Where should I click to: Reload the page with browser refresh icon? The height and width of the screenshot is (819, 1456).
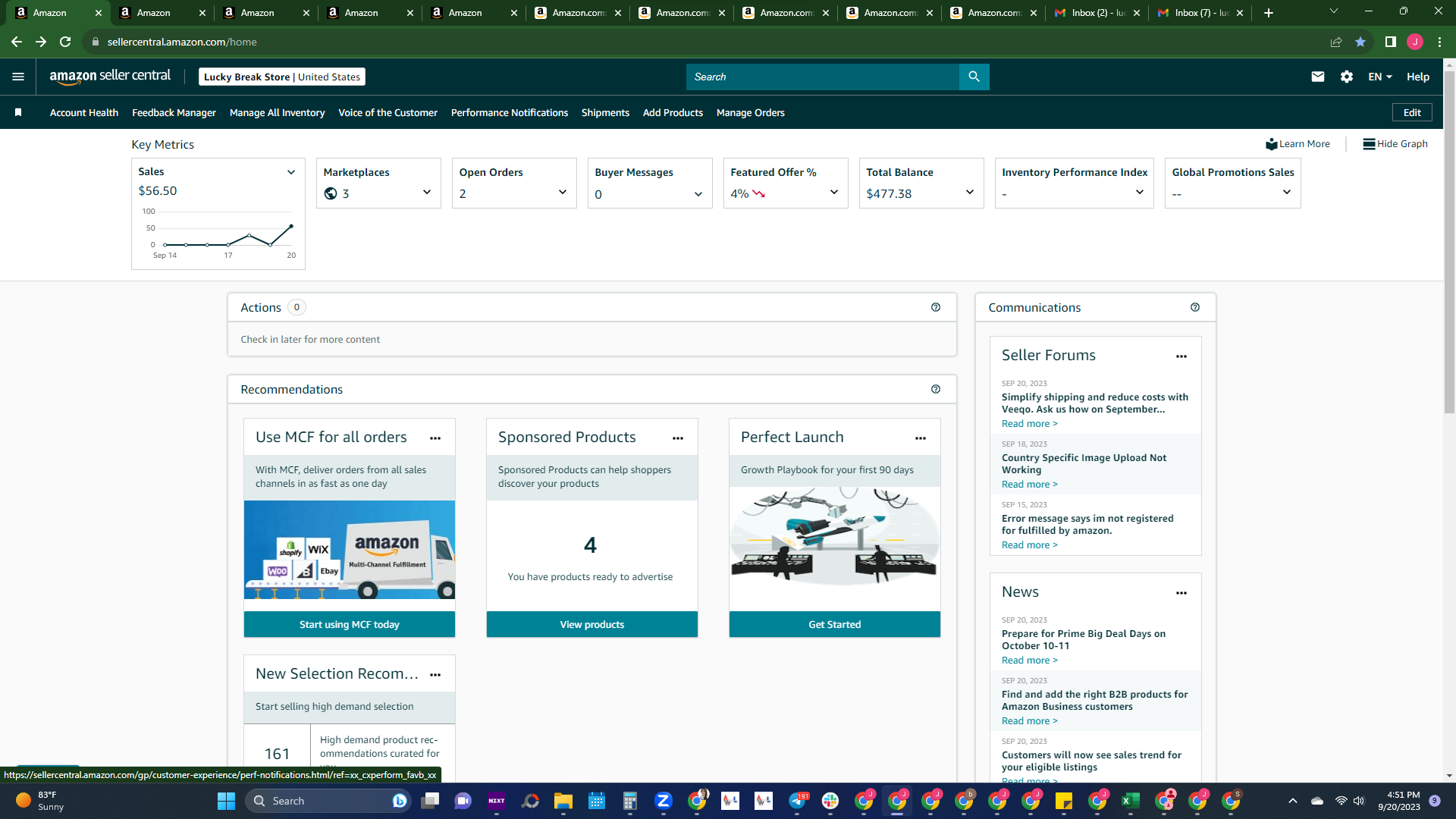point(65,42)
